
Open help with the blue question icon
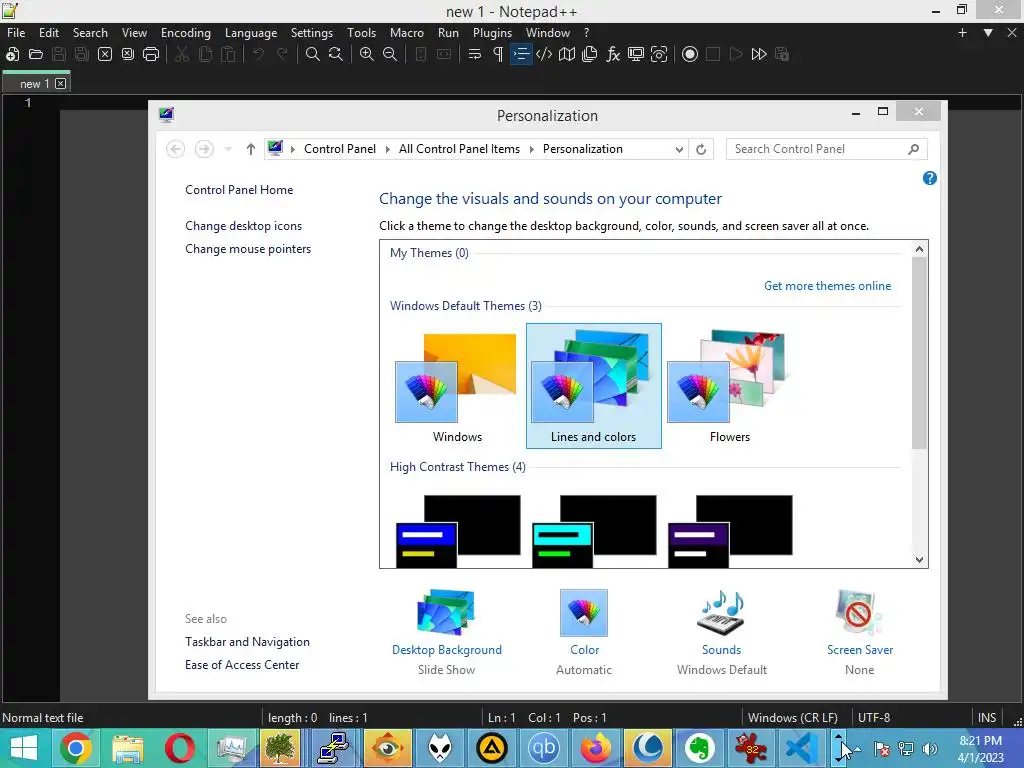(930, 178)
